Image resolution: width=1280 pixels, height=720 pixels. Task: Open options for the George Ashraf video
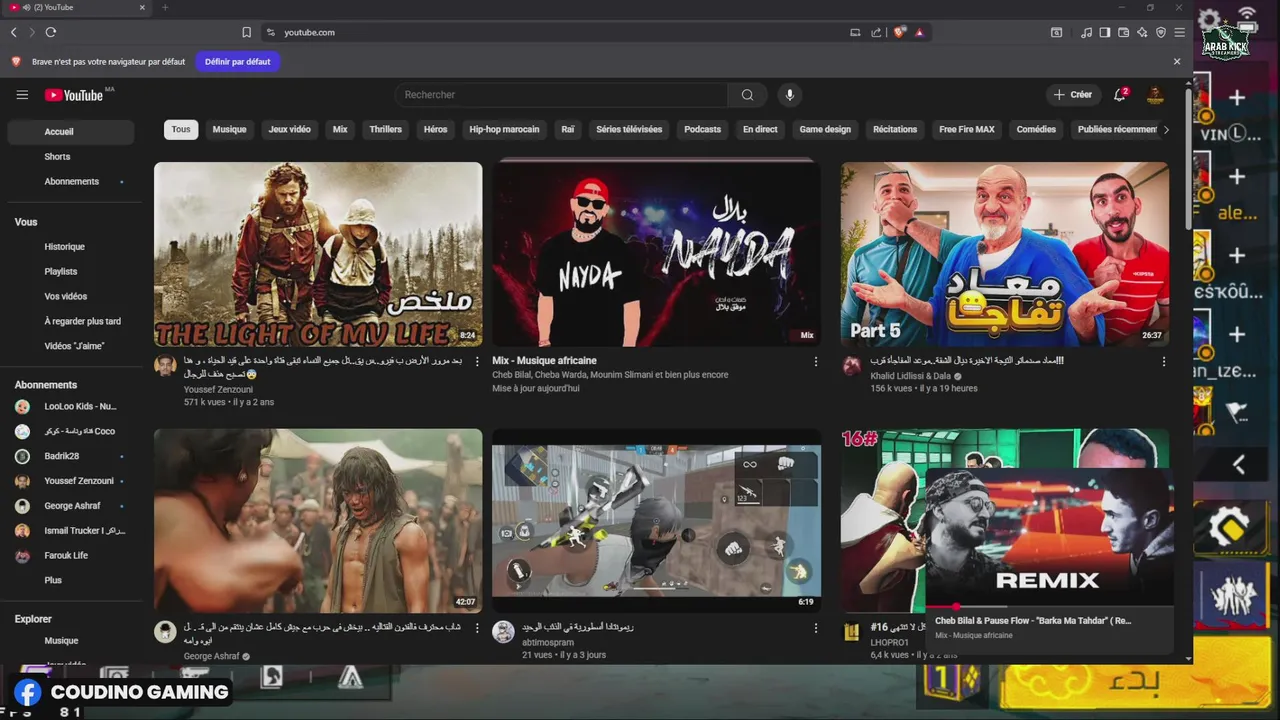pyautogui.click(x=477, y=628)
